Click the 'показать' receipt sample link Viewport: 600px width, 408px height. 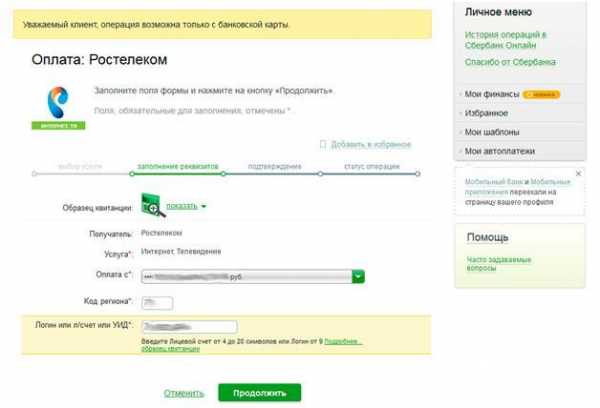click(182, 206)
